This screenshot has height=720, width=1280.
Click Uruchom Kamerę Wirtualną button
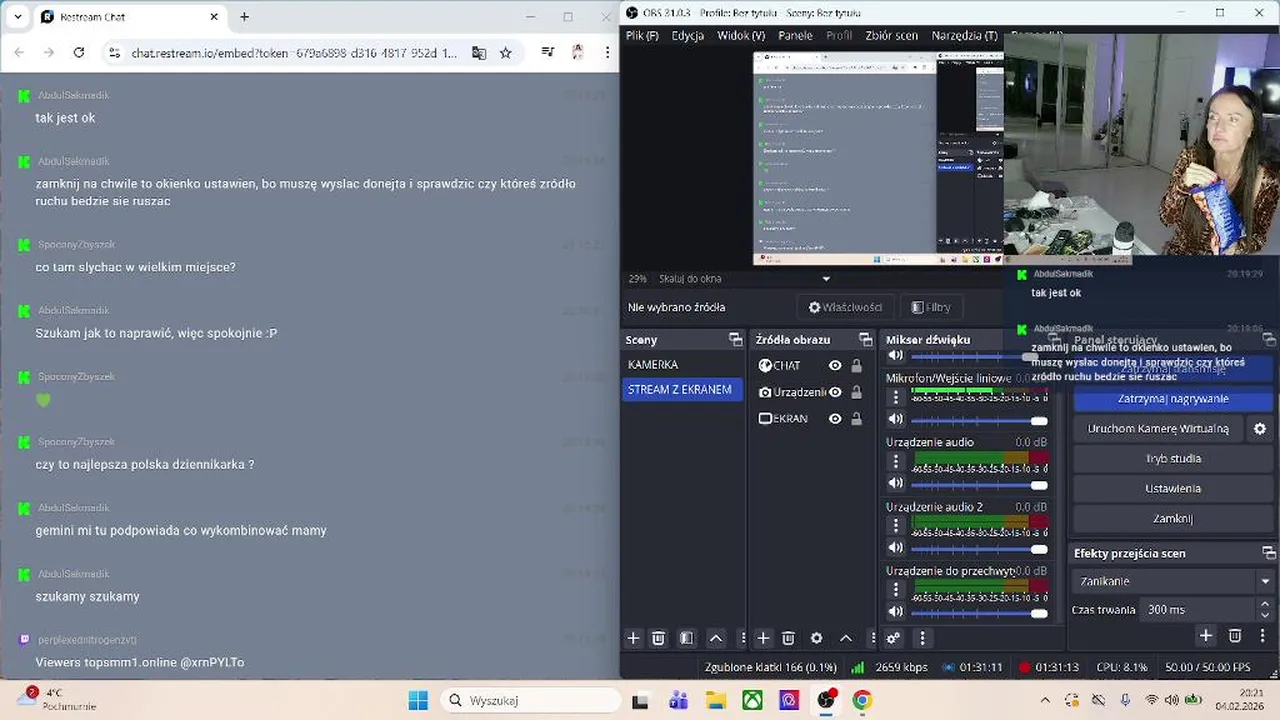pos(1158,428)
